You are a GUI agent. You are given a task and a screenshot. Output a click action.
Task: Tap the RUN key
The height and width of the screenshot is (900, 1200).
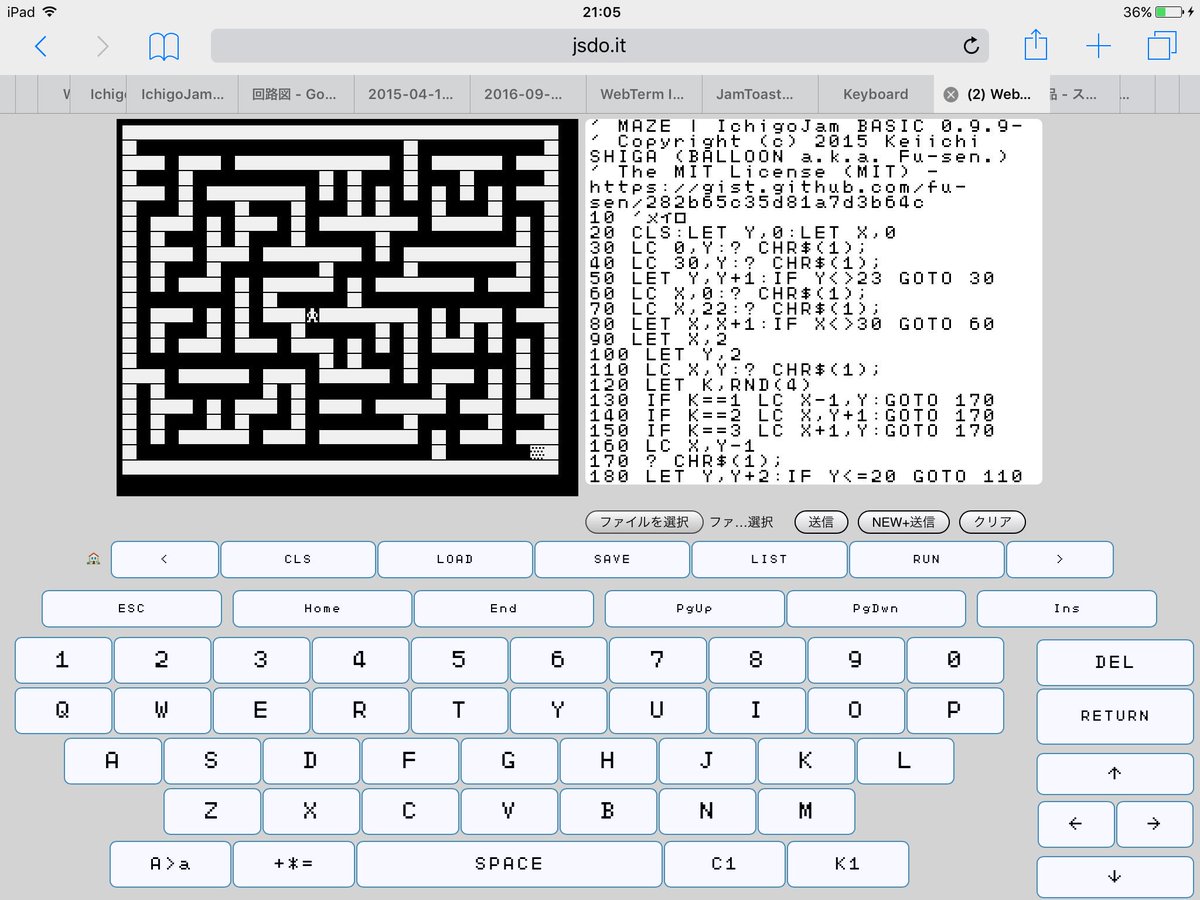[x=926, y=559]
